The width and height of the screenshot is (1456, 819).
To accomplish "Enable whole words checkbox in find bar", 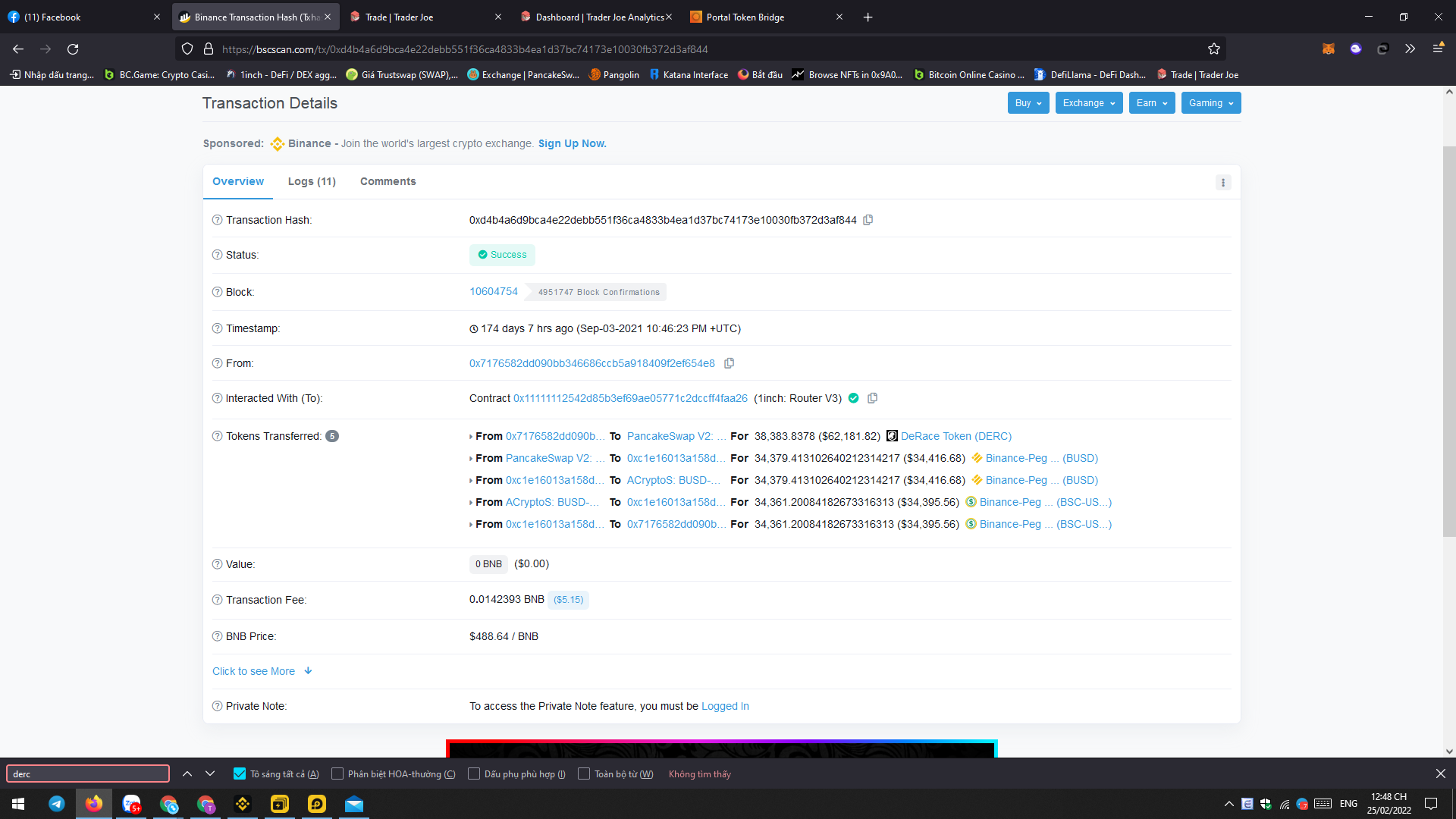I will 584,774.
